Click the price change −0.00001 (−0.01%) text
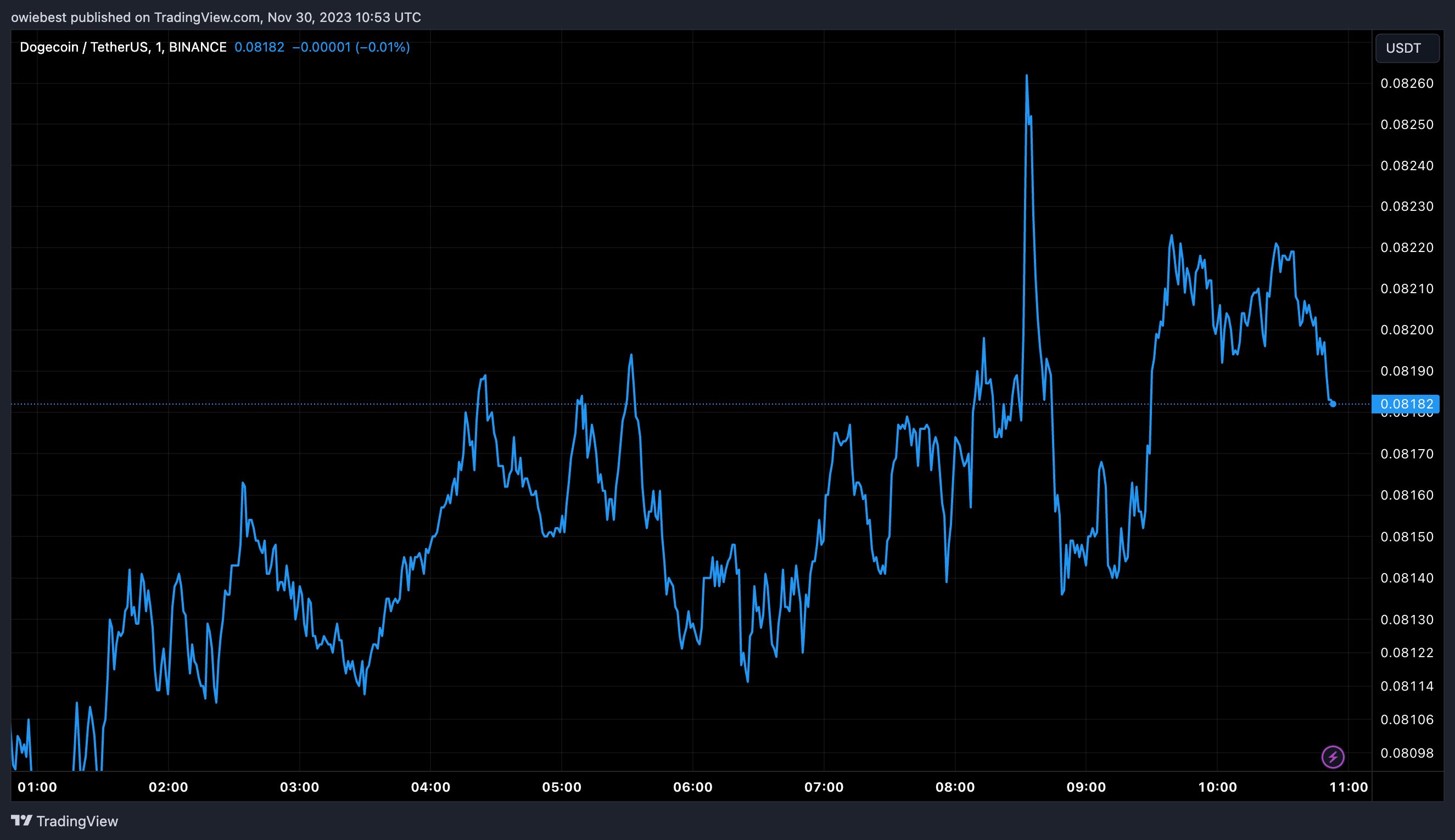Image resolution: width=1455 pixels, height=840 pixels. click(x=351, y=47)
